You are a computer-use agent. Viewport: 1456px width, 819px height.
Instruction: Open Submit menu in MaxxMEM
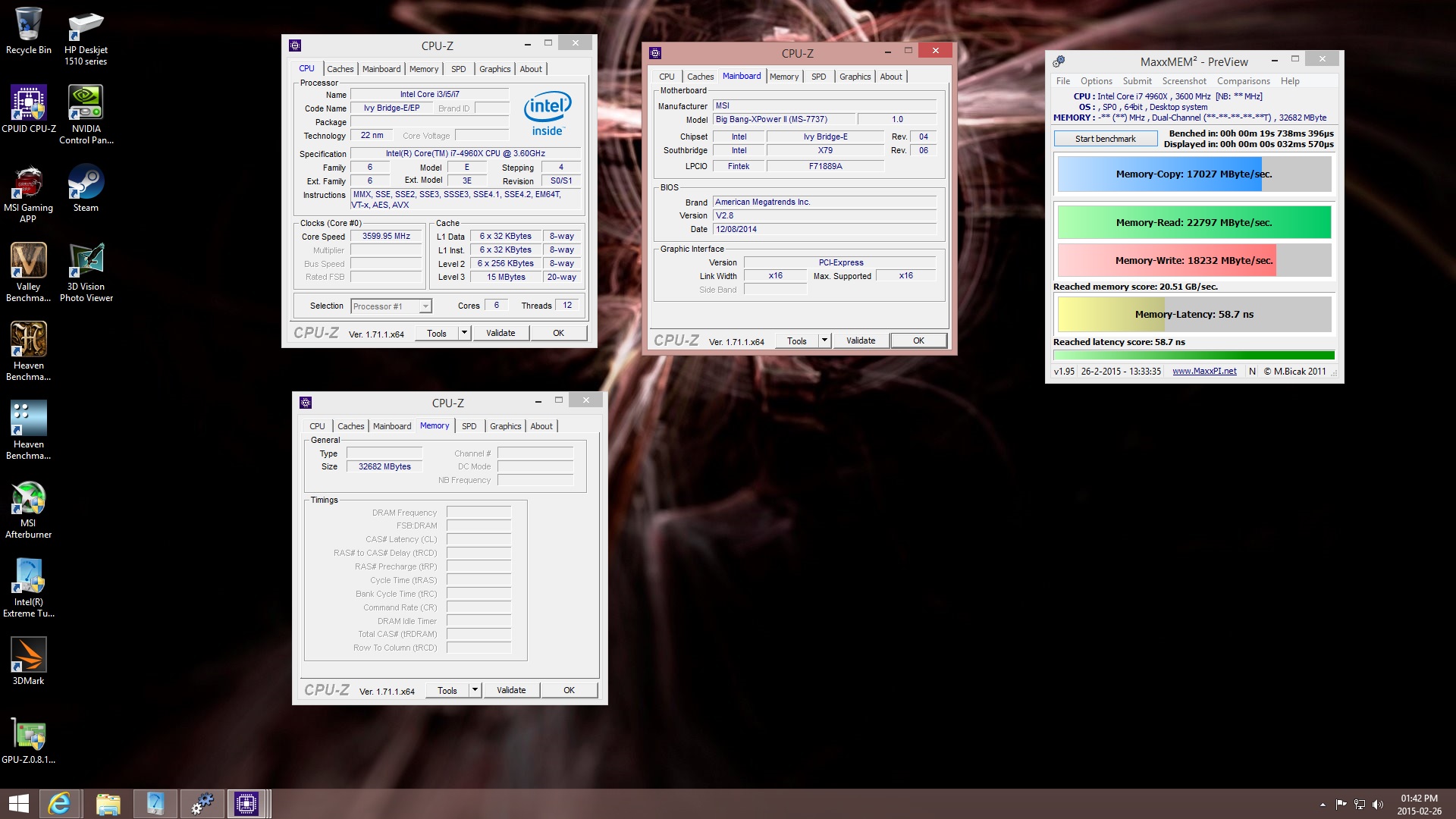coord(1137,81)
